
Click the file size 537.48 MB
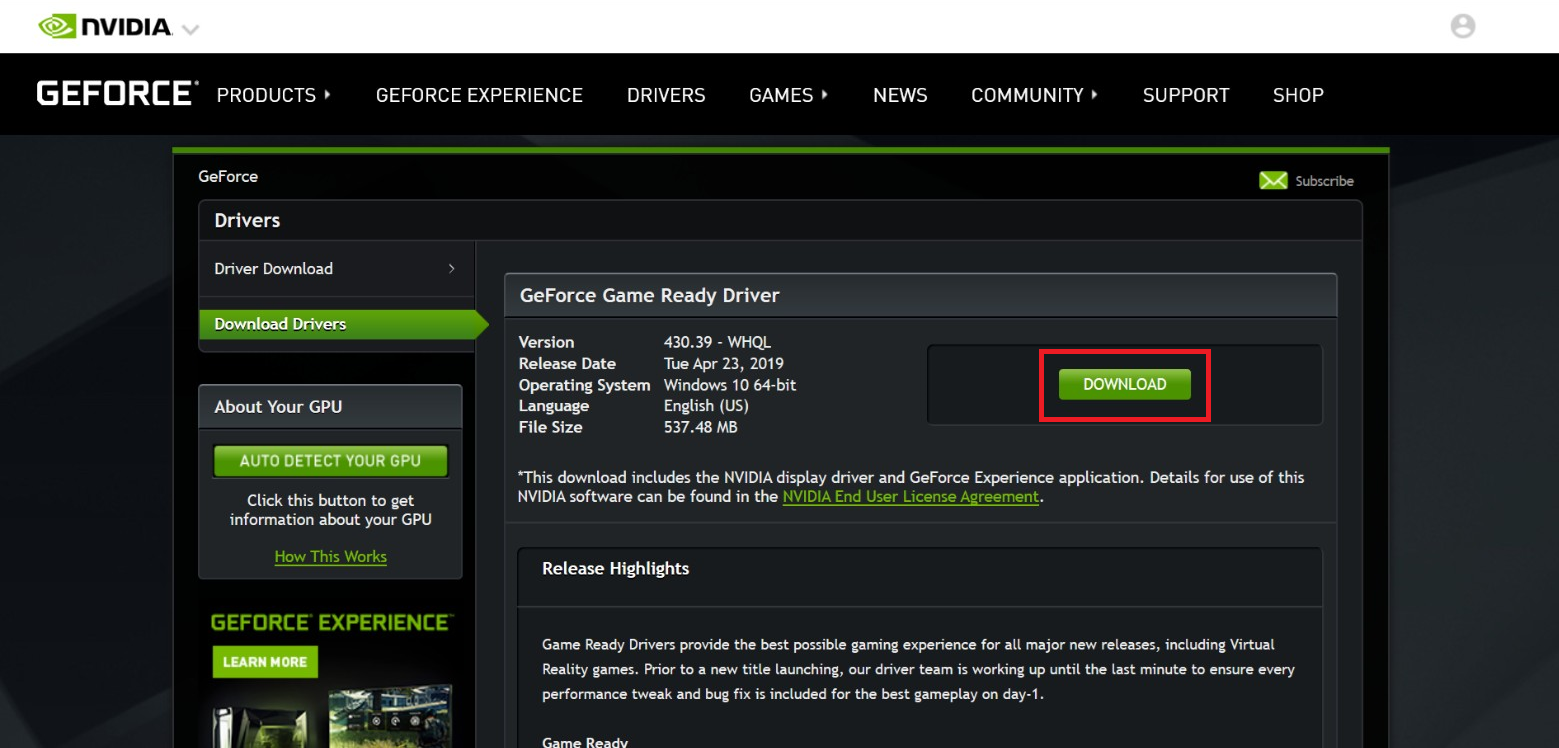click(x=700, y=427)
